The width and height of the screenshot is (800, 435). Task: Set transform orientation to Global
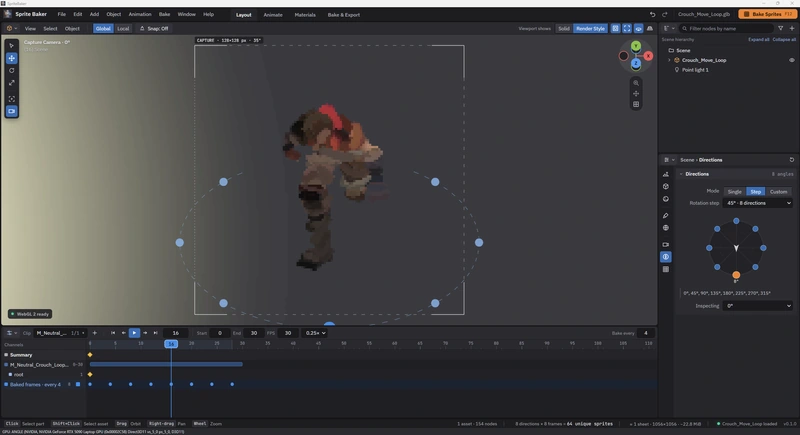tap(103, 29)
